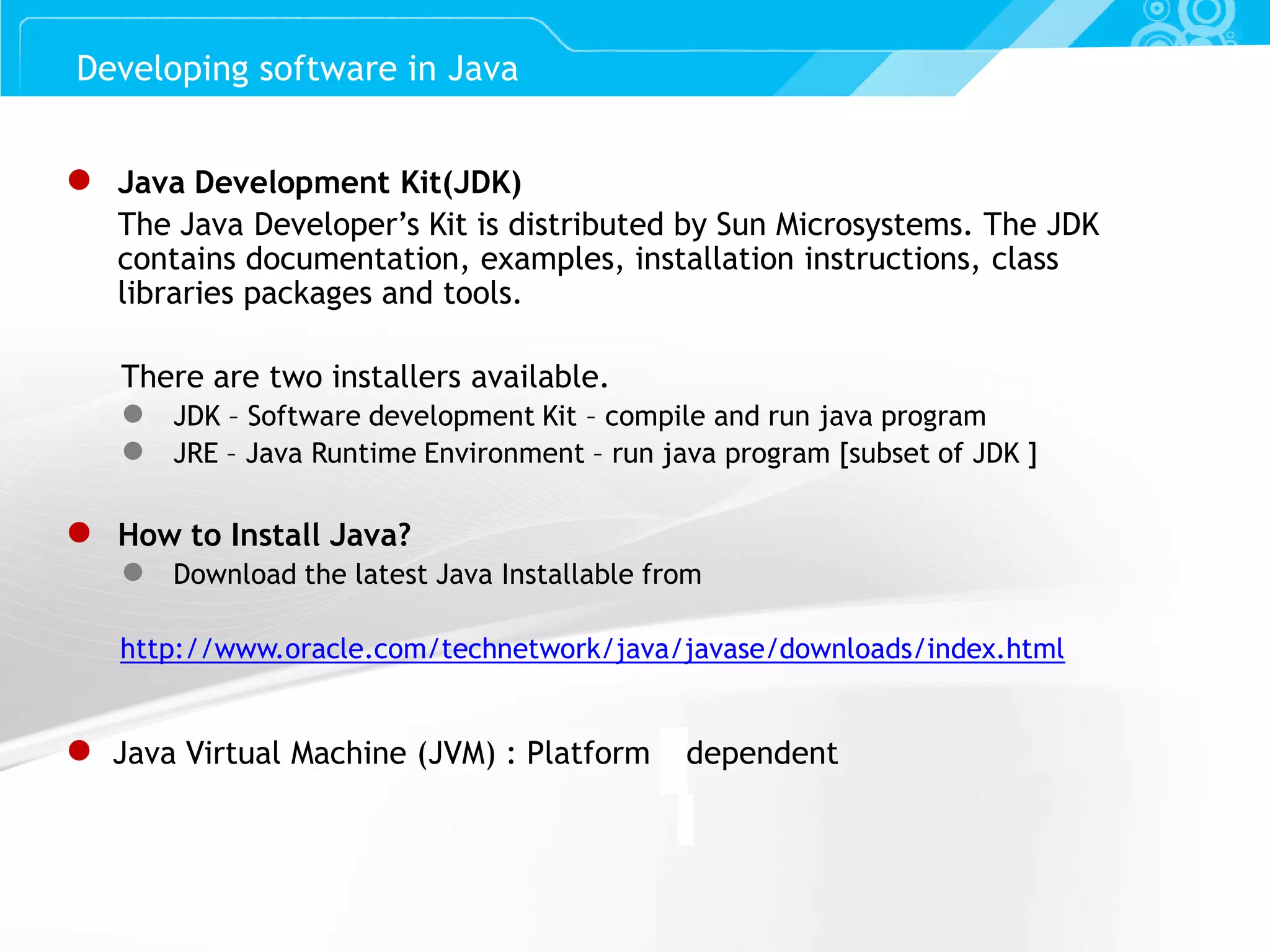Click the text 'libraries packages and tools.'
This screenshot has height=952, width=1270.
(x=319, y=293)
